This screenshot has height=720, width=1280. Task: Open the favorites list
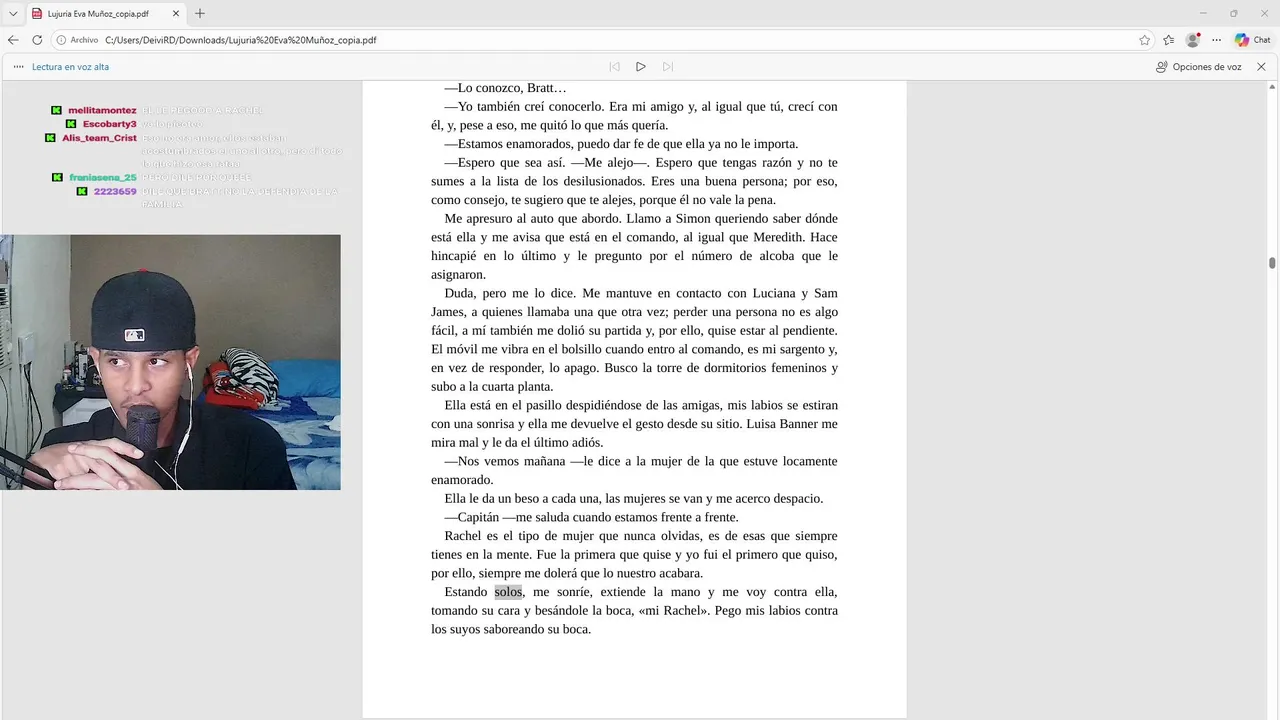click(x=1168, y=40)
